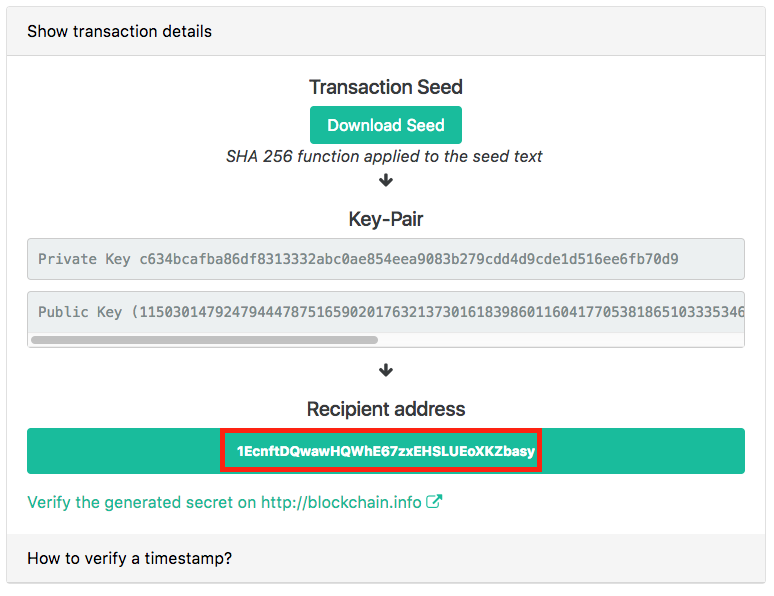Click the public key horizontal scrollbar thumb
The image size is (774, 596).
click(x=204, y=340)
